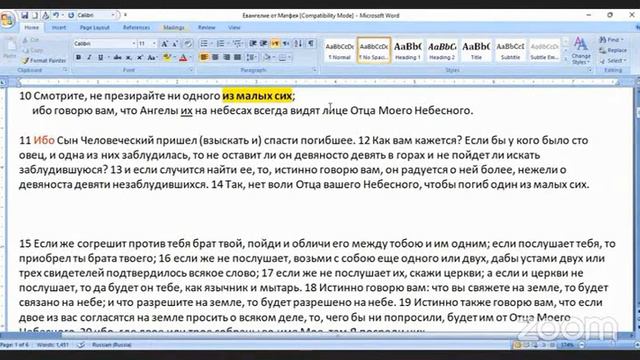The image size is (640, 360).
Task: Toggle highlighted left-to-right direction button
Action: 275,44
